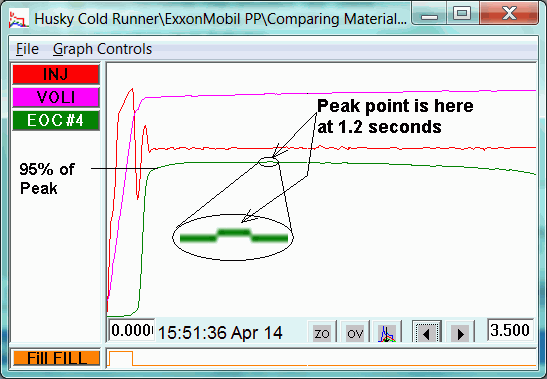Click the 15:51:36 Apr 14 timestamp

coord(220,333)
